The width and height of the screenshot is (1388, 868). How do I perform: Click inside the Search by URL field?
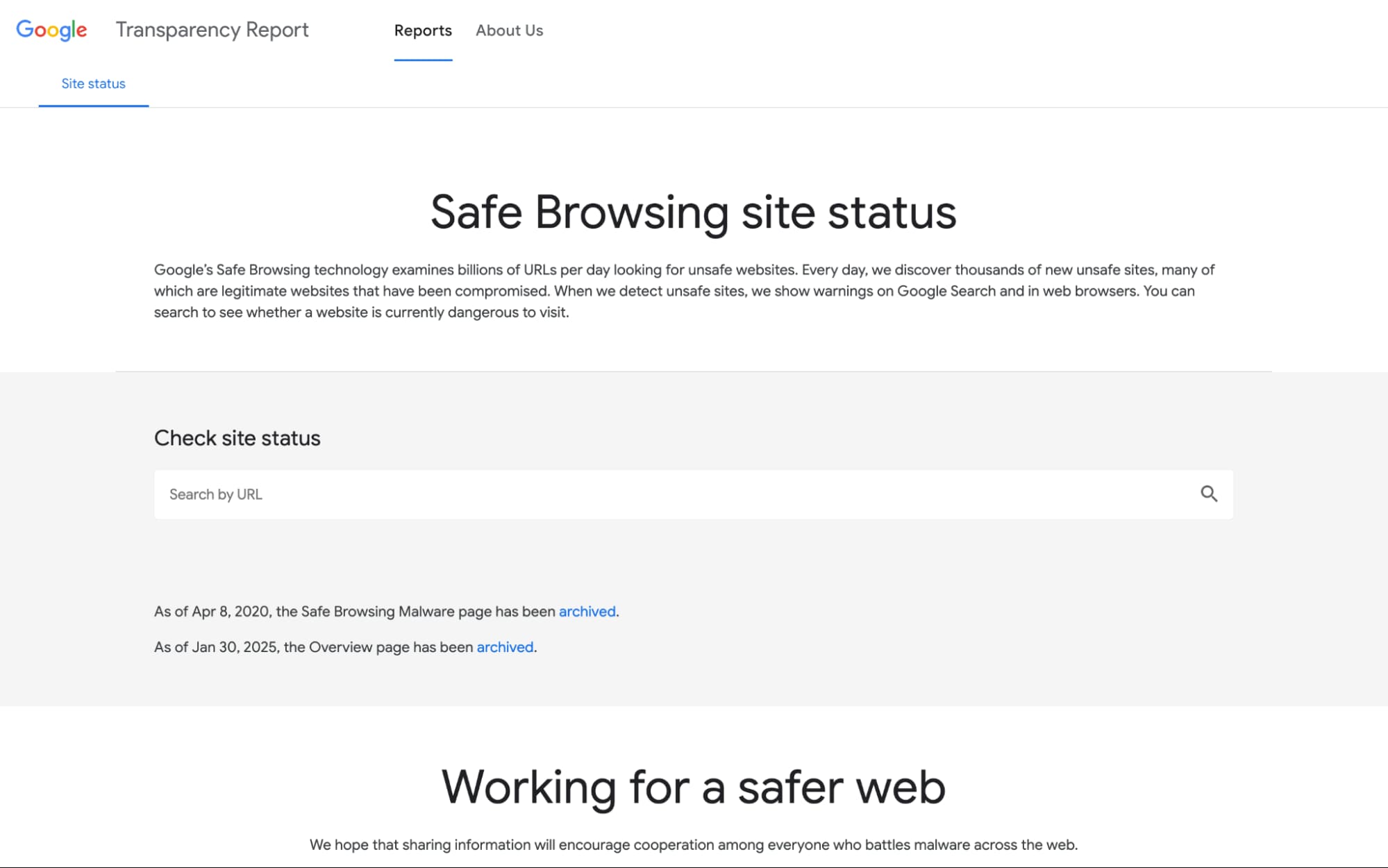(486, 494)
